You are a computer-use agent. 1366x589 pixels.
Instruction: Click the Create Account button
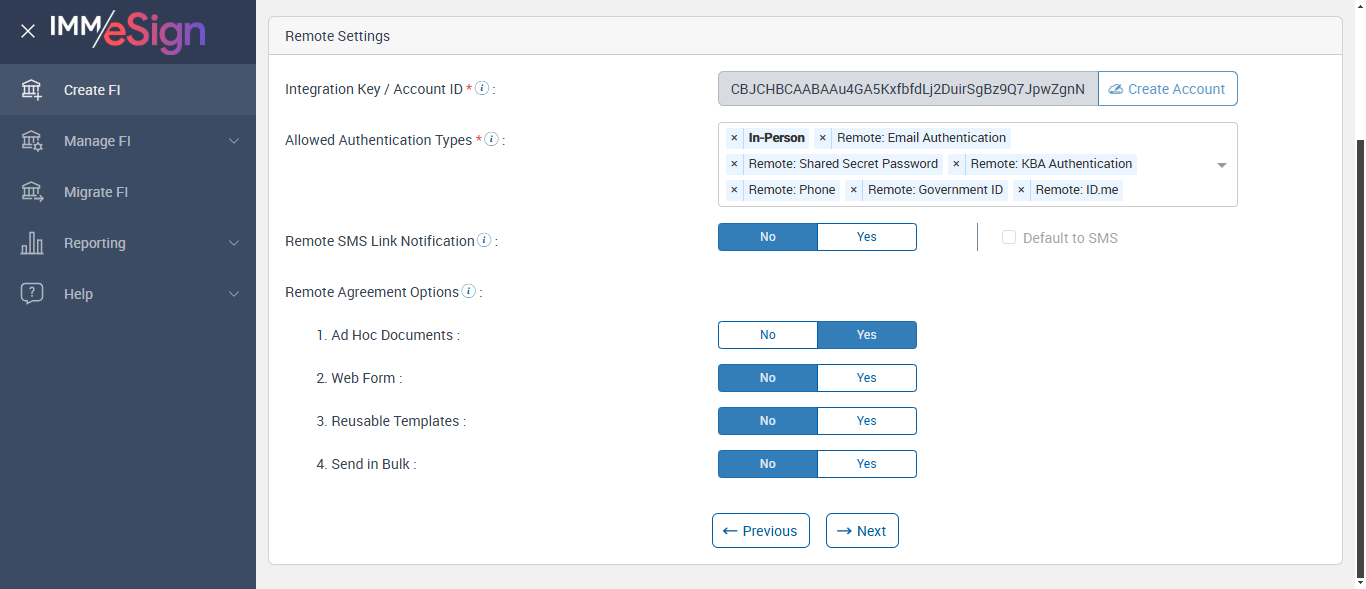pos(1167,89)
